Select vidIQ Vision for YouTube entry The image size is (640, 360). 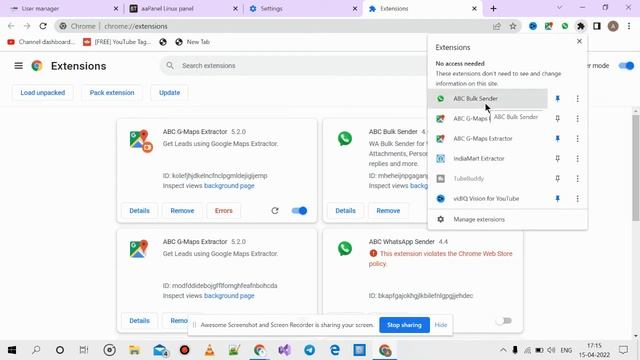coord(487,198)
